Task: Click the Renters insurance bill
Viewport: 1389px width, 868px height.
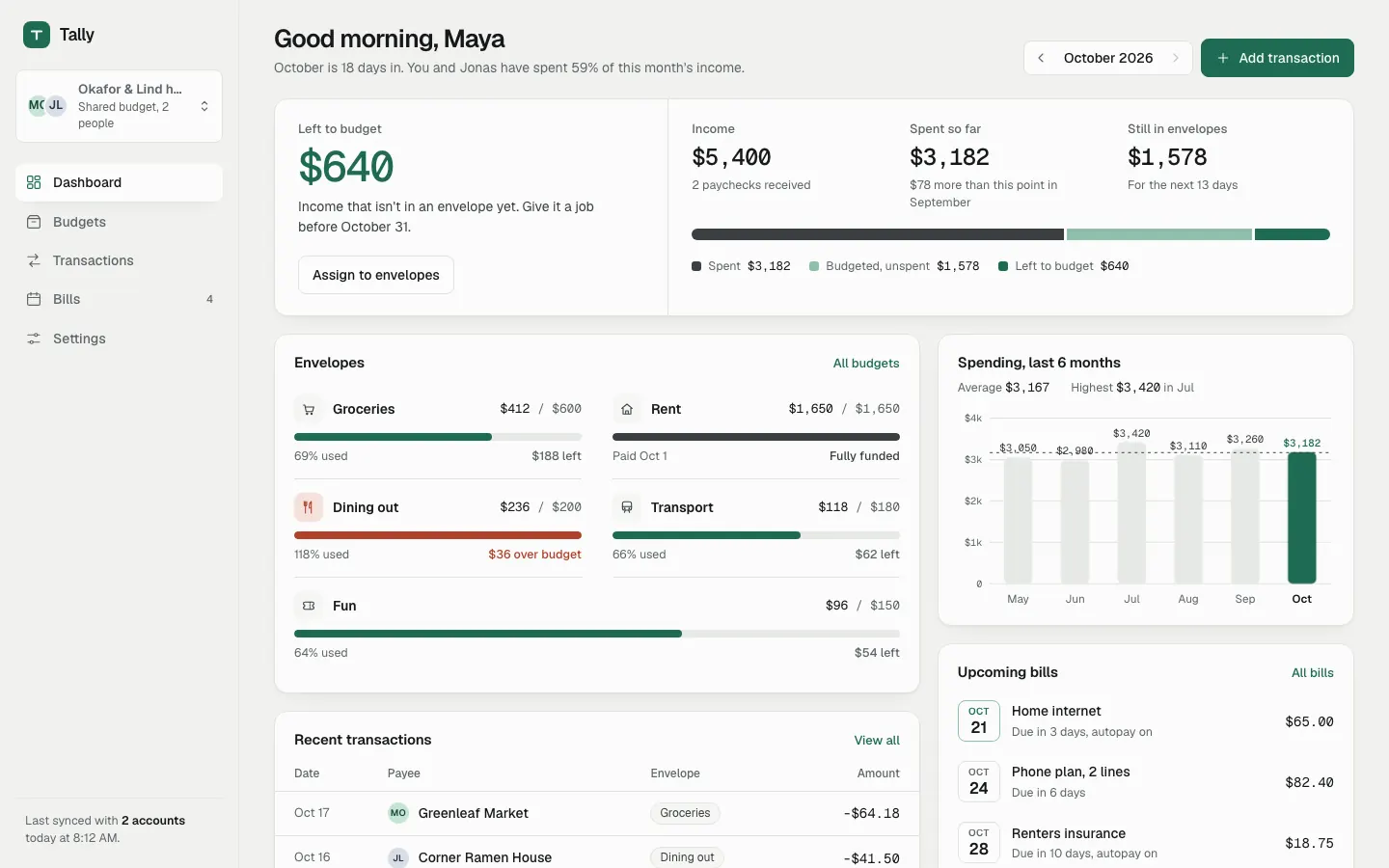Action: pyautogui.click(x=1146, y=843)
